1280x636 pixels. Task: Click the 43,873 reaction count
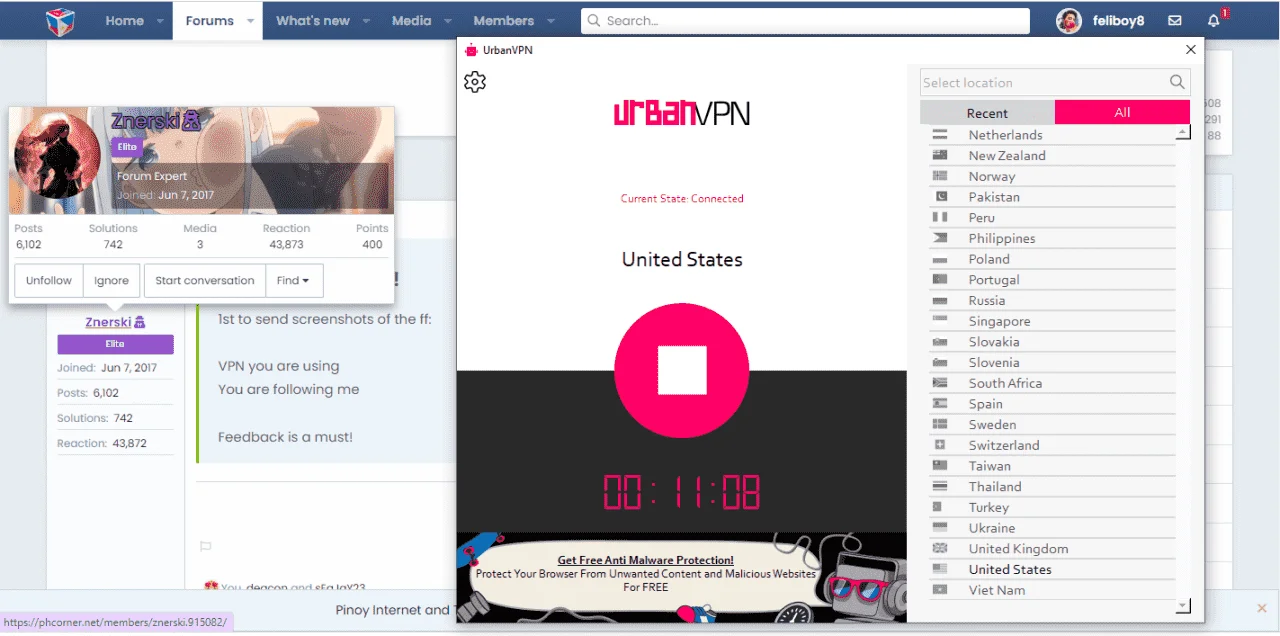pyautogui.click(x=286, y=245)
